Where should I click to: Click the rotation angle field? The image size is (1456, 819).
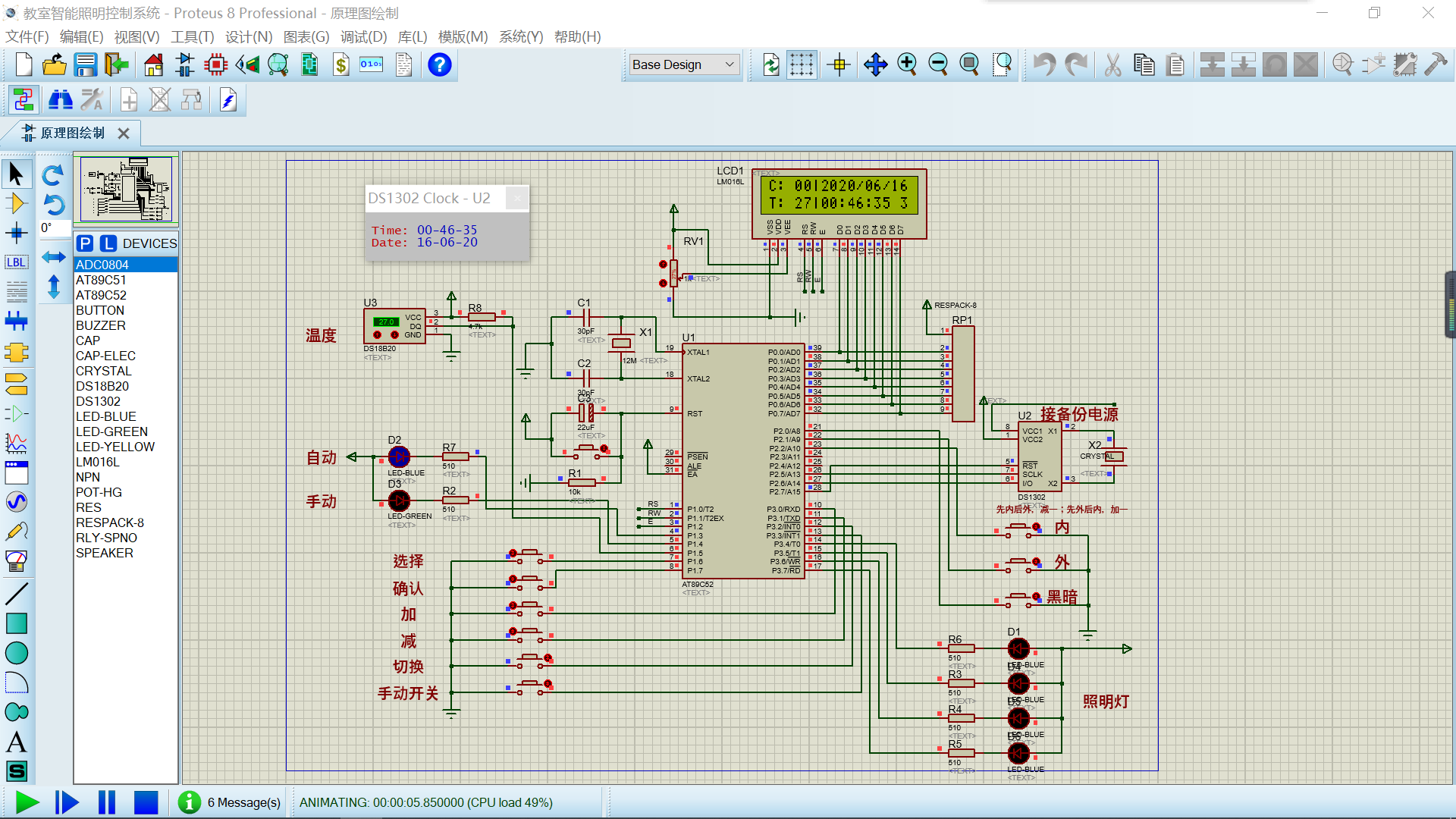(x=55, y=227)
